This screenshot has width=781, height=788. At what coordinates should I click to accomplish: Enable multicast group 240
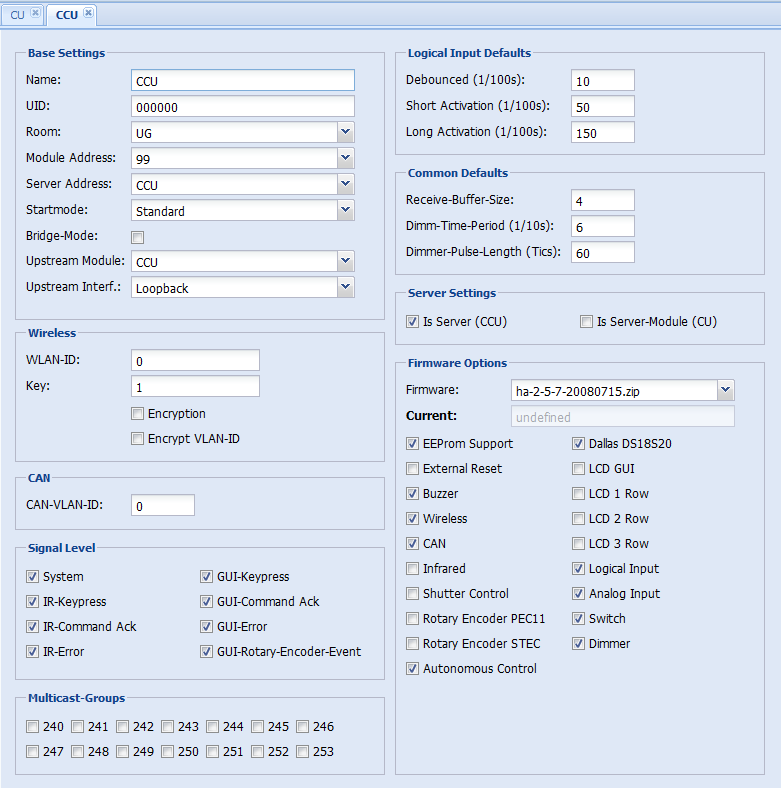click(x=33, y=727)
